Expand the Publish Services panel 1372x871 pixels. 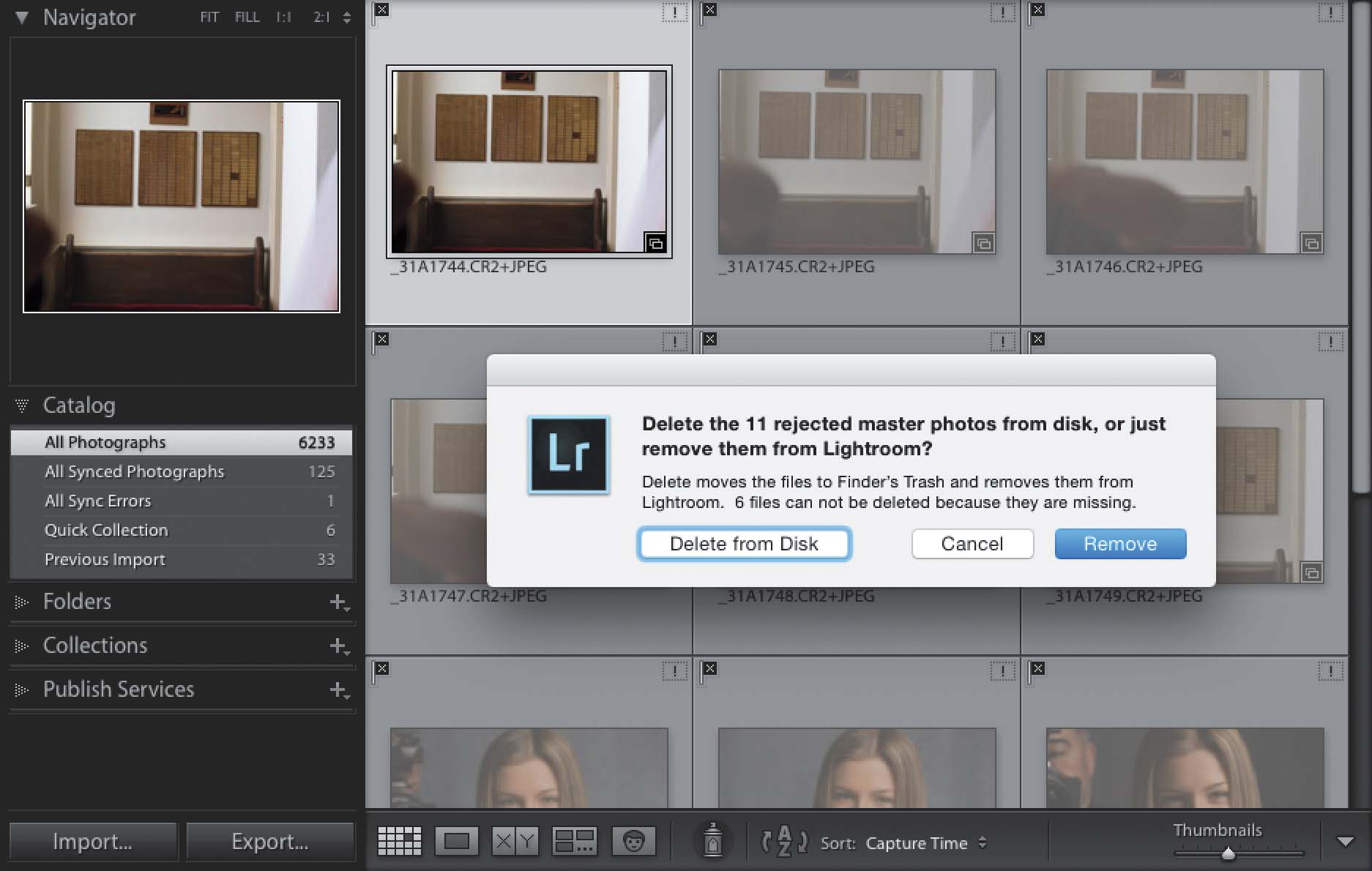[x=22, y=690]
